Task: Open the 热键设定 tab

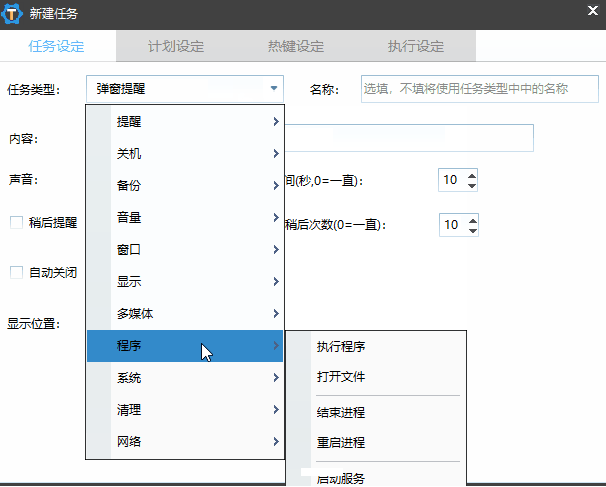Action: pyautogui.click(x=296, y=46)
